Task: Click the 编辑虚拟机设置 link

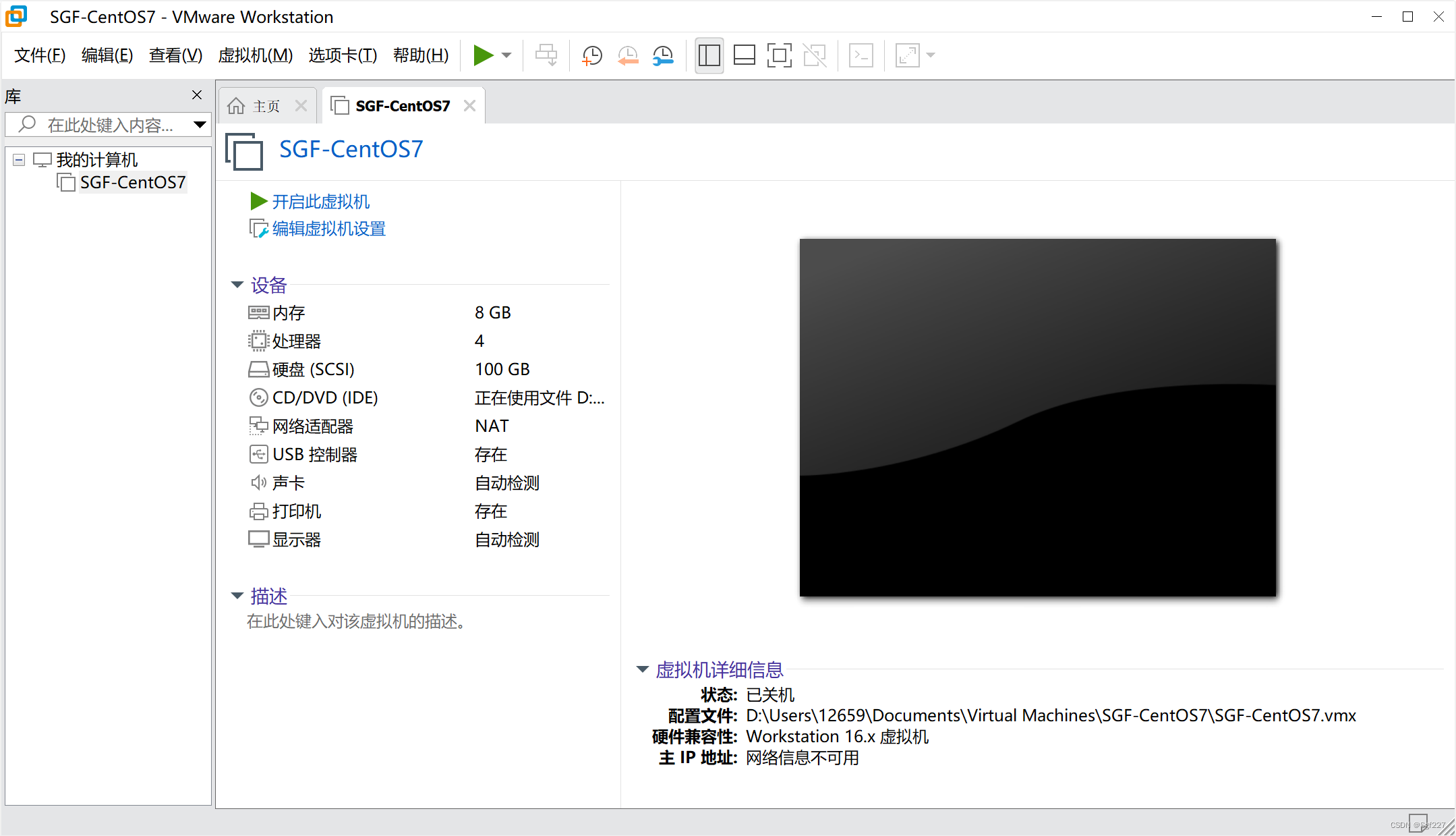Action: [x=328, y=229]
